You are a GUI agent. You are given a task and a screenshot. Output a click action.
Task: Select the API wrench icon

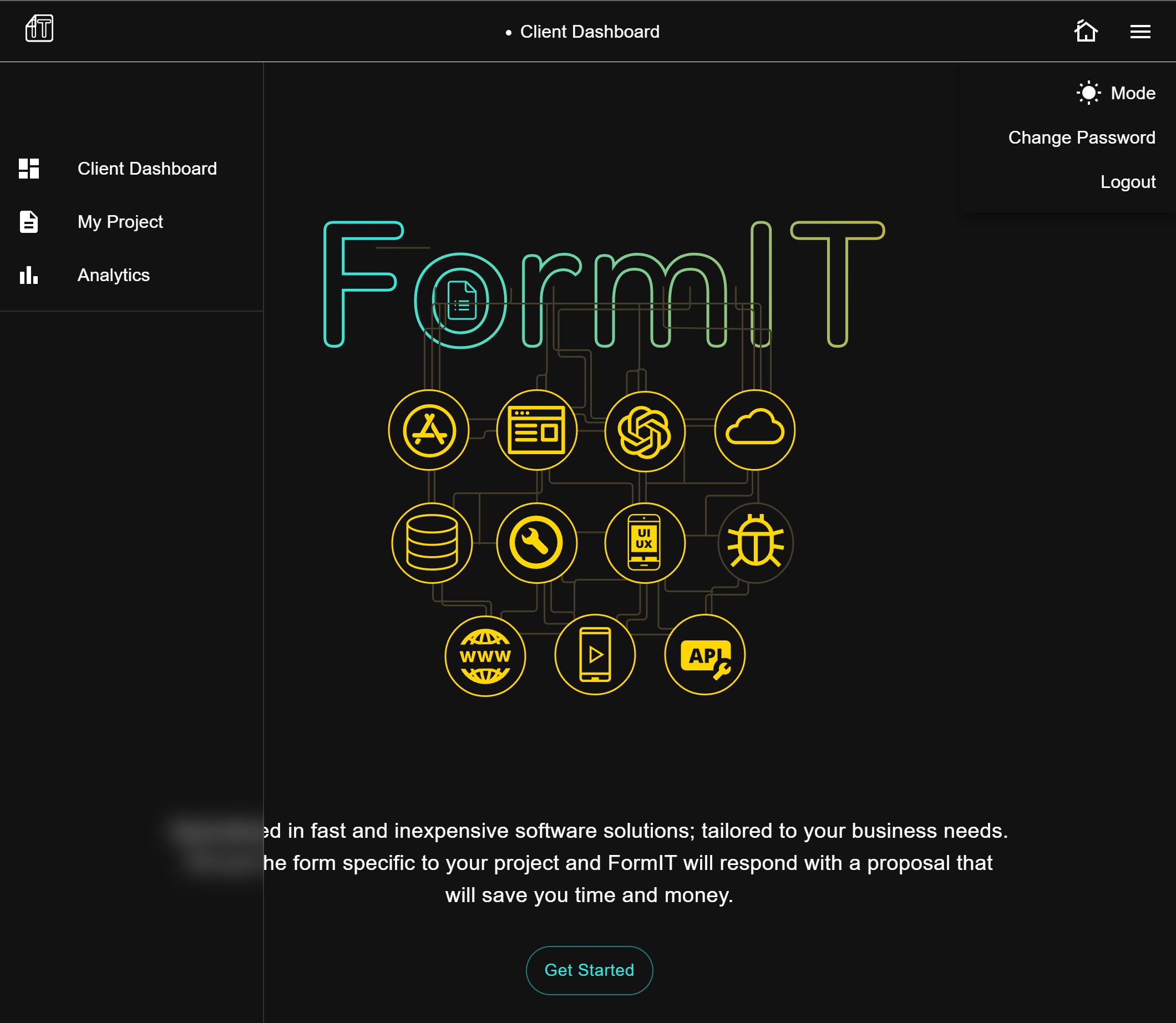(705, 655)
